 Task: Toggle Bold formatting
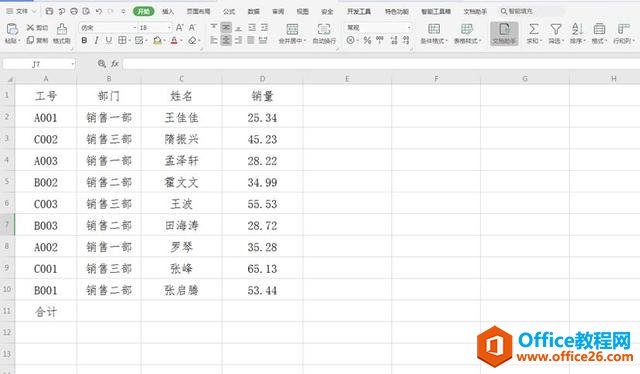[84, 40]
